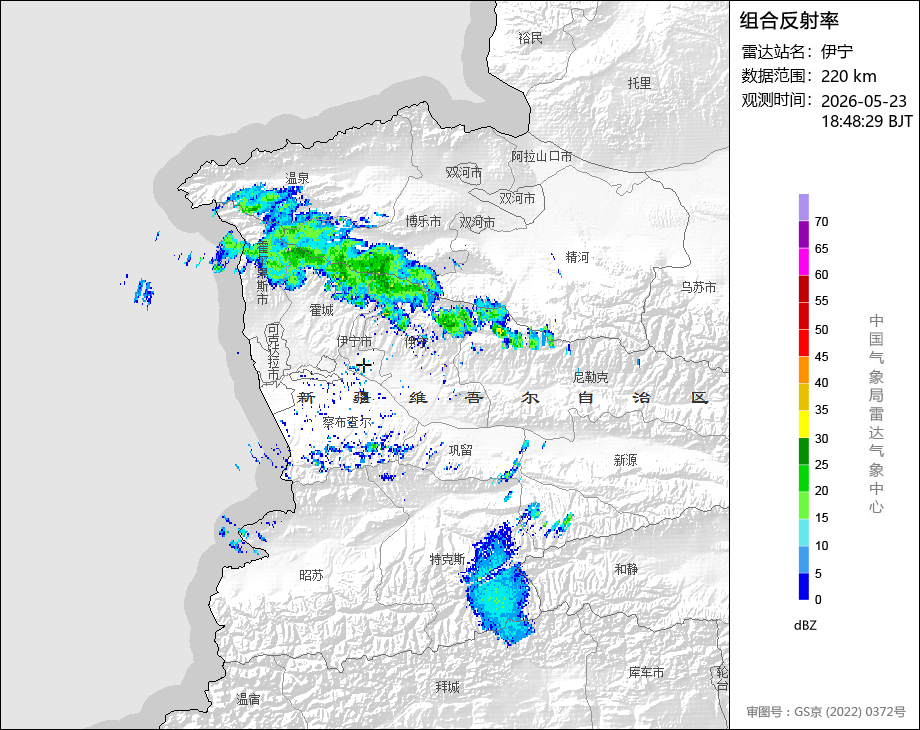This screenshot has height=730, width=920.
Task: Click the 博乐市 label on the map
Action: pos(423,221)
